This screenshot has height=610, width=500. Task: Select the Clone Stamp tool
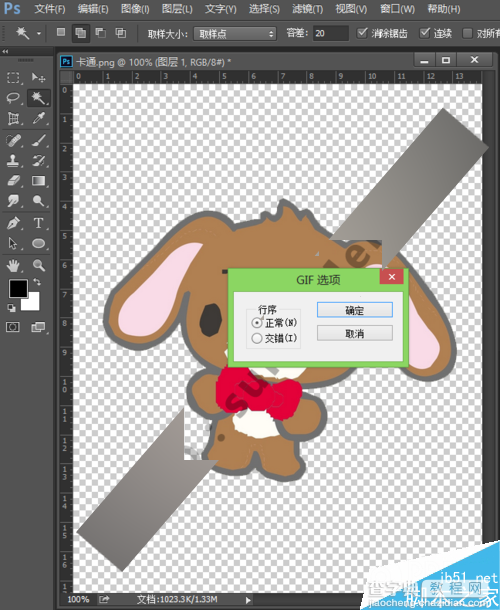[x=13, y=160]
